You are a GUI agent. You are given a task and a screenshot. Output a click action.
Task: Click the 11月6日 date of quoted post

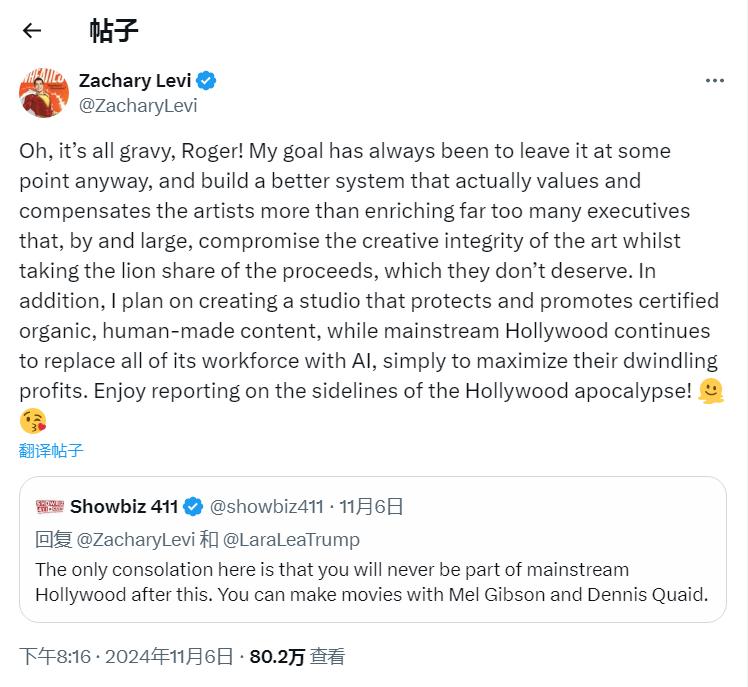pyautogui.click(x=371, y=506)
